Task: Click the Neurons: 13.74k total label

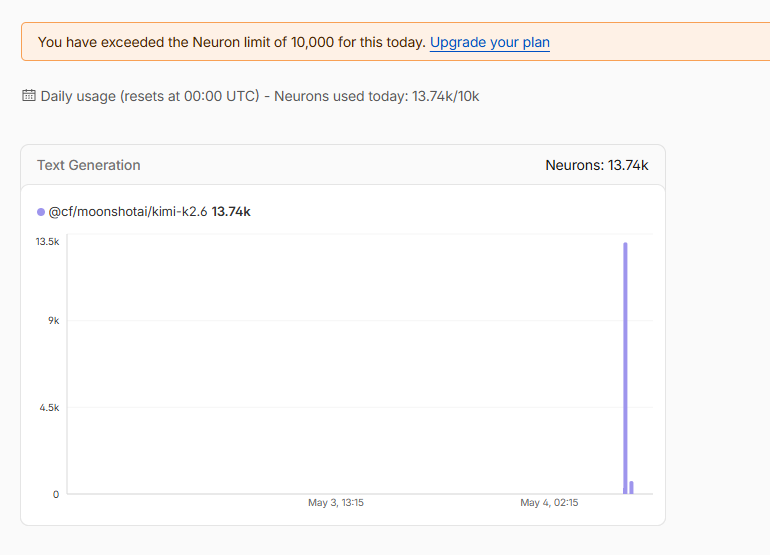Action: pos(597,165)
